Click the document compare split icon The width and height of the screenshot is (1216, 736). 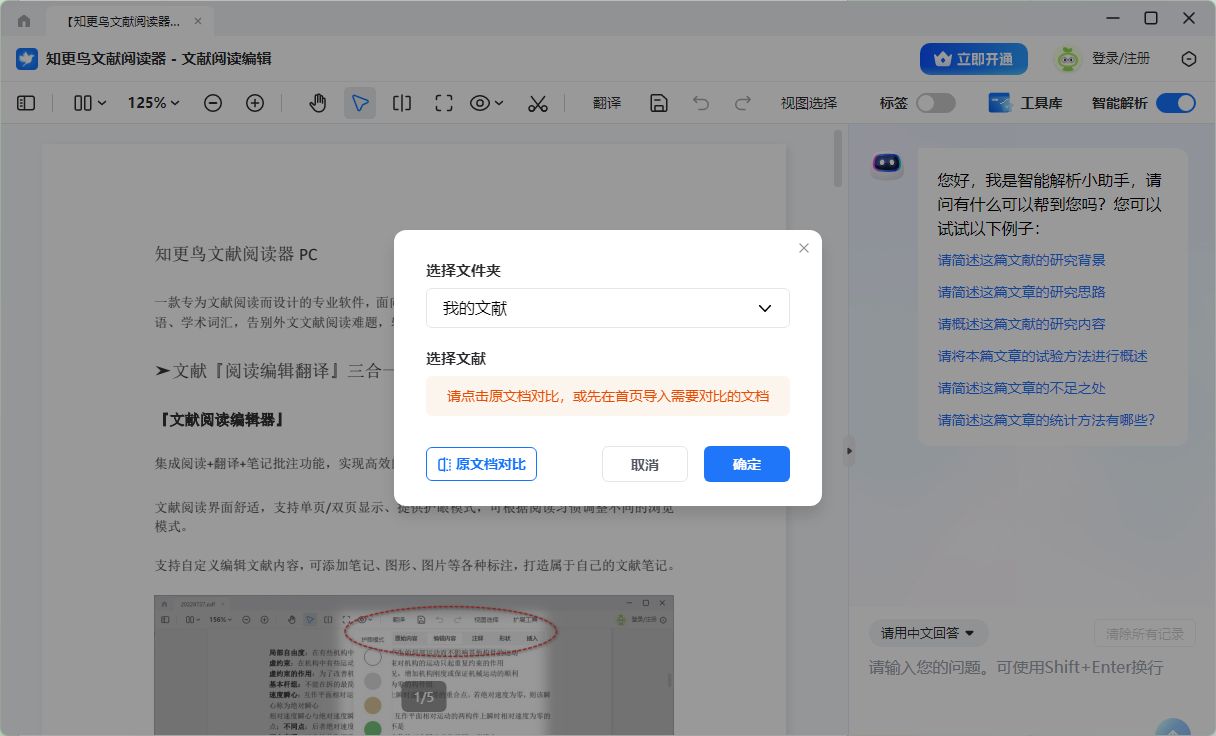pyautogui.click(x=402, y=103)
